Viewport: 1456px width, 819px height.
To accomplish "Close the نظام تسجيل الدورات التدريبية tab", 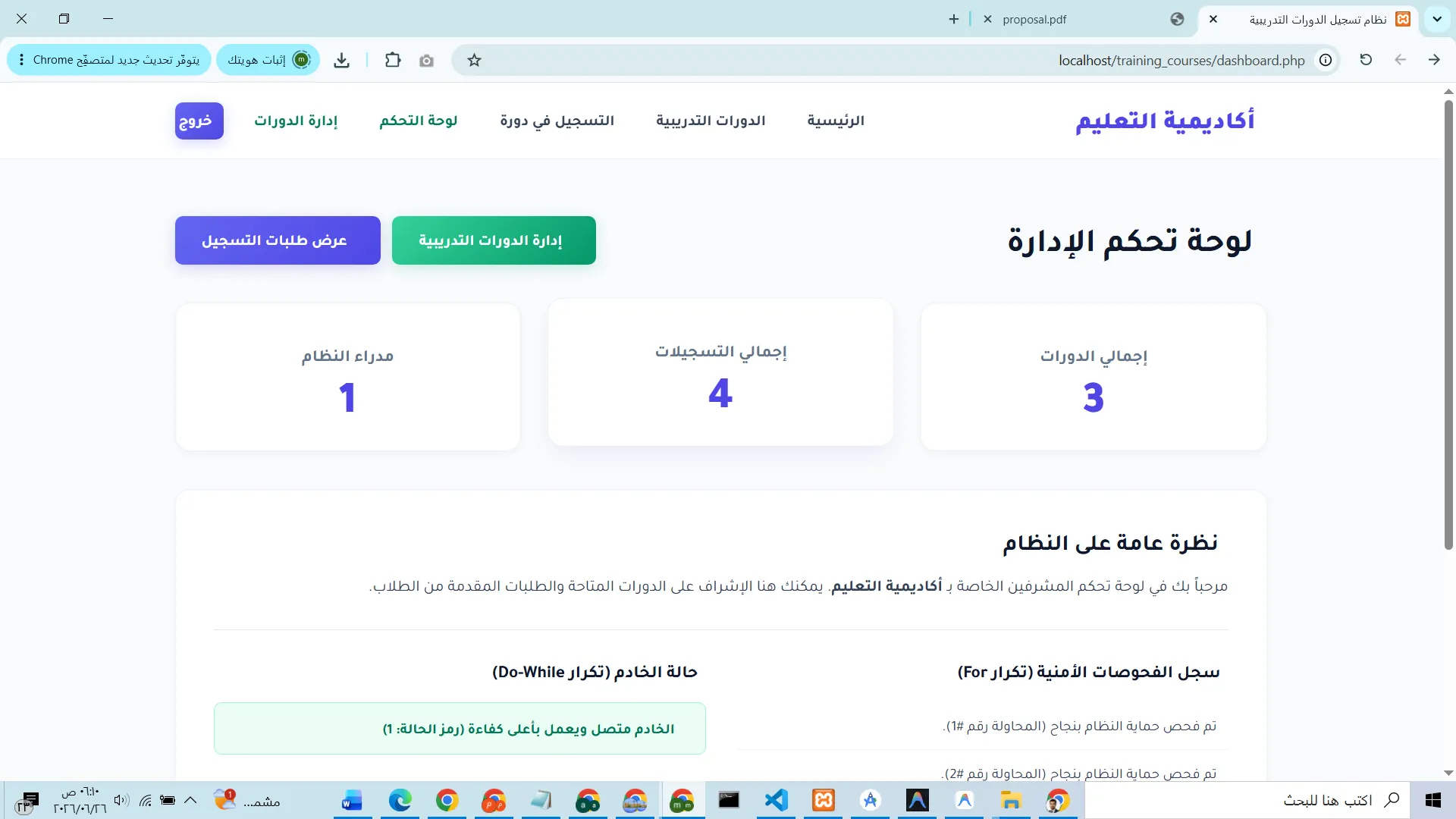I will tap(1213, 20).
